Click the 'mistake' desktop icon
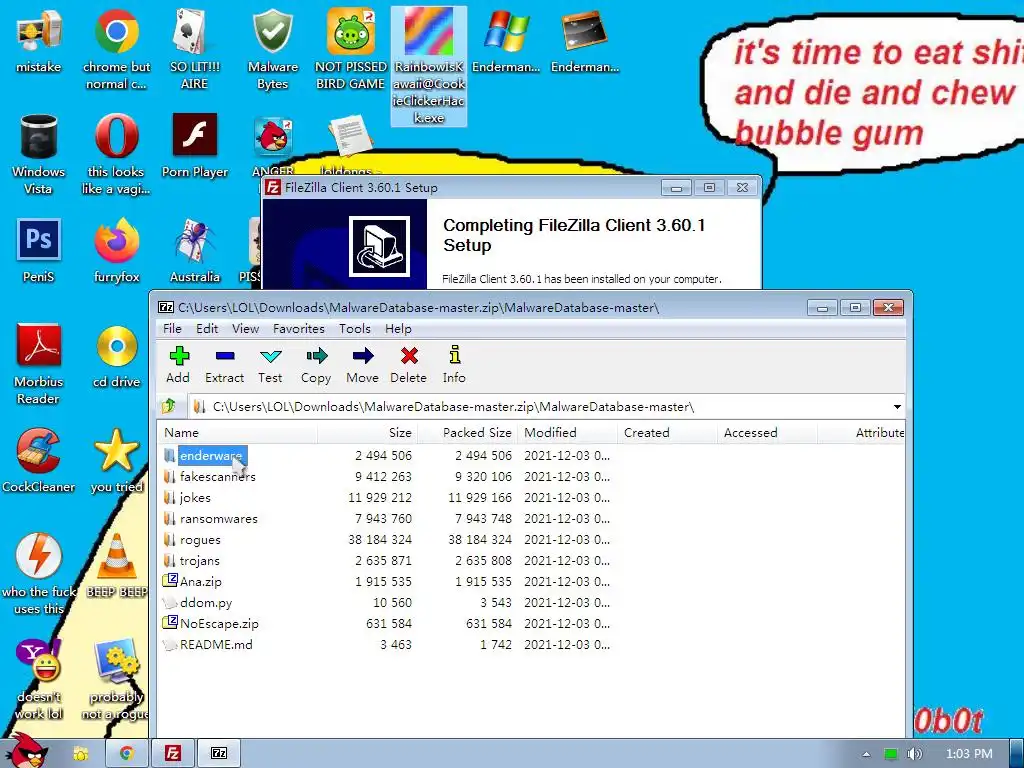 (x=38, y=42)
